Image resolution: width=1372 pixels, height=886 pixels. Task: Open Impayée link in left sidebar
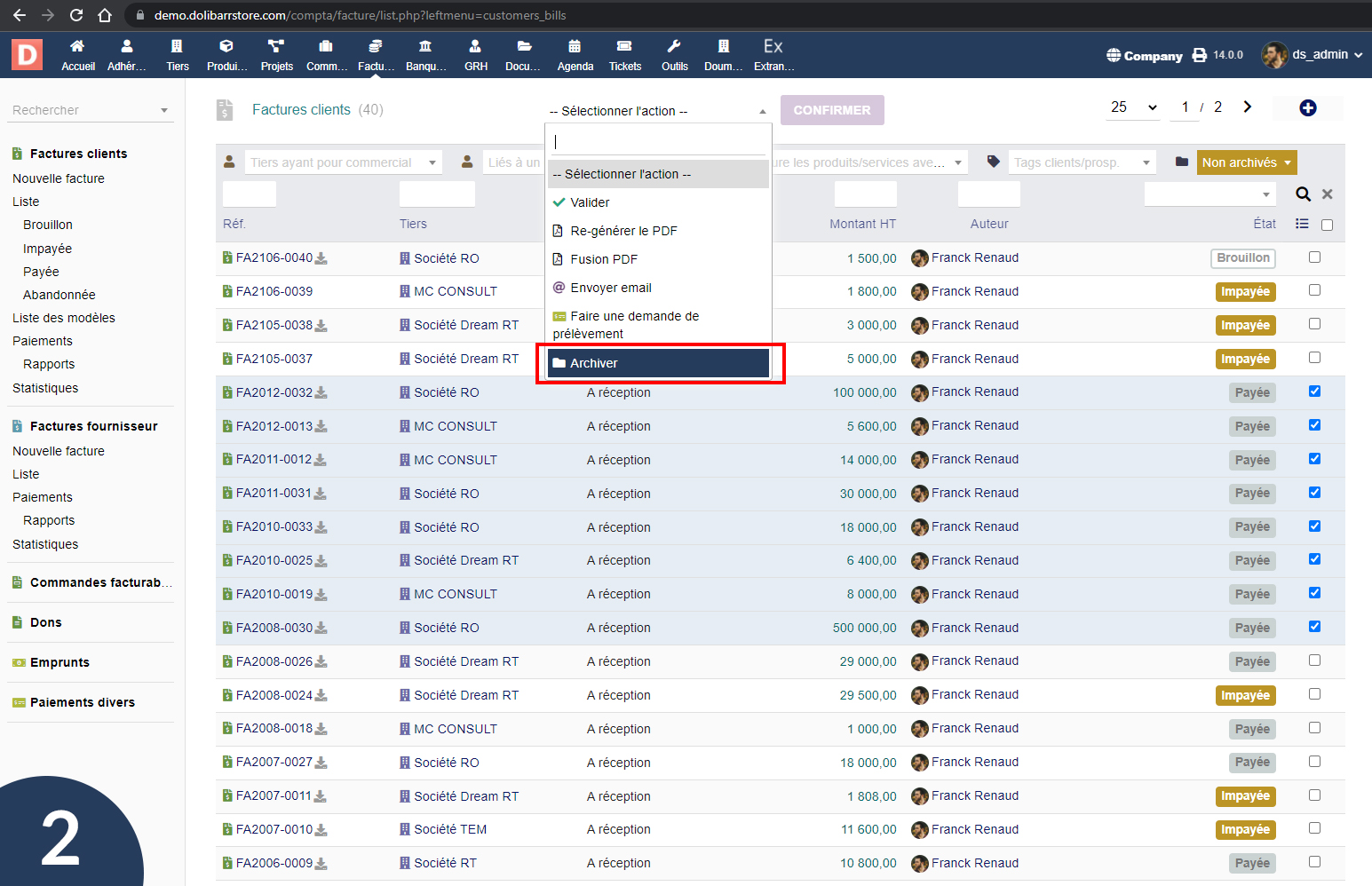click(47, 249)
